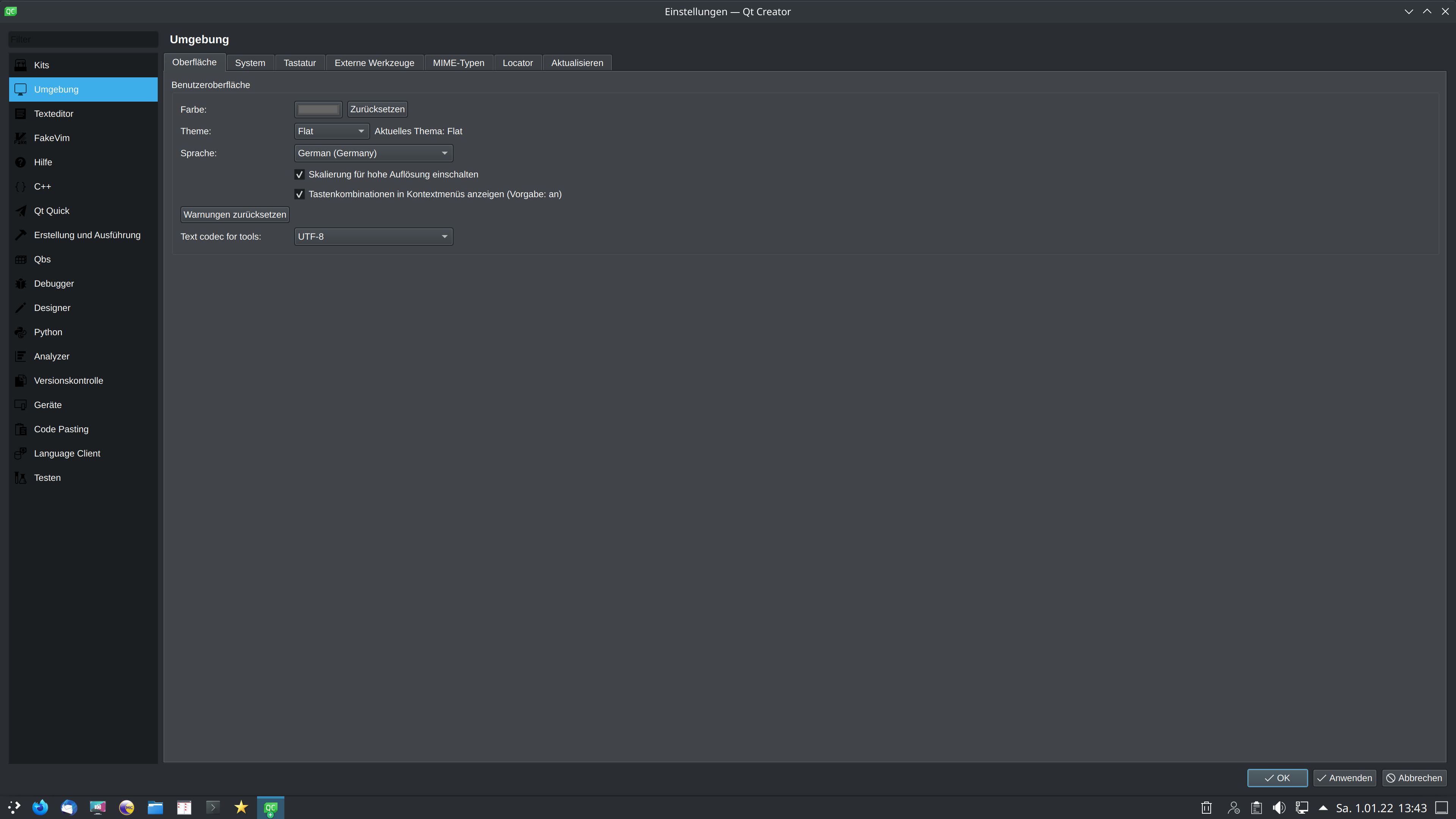The width and height of the screenshot is (1456, 819).
Task: Launch Firefox from the taskbar
Action: [40, 807]
